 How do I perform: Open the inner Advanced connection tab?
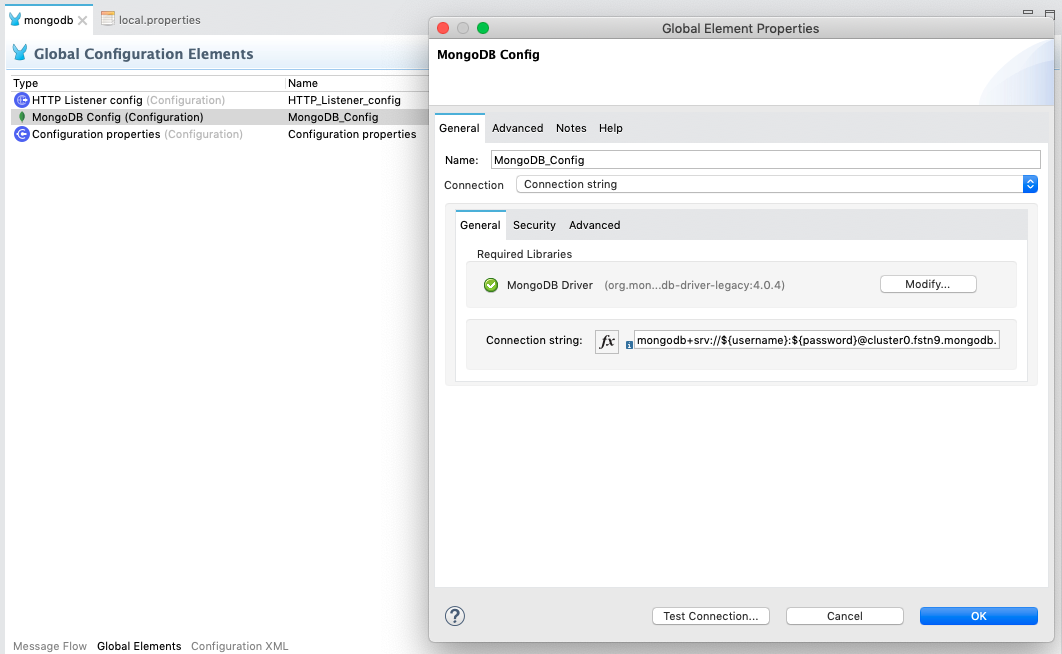594,225
